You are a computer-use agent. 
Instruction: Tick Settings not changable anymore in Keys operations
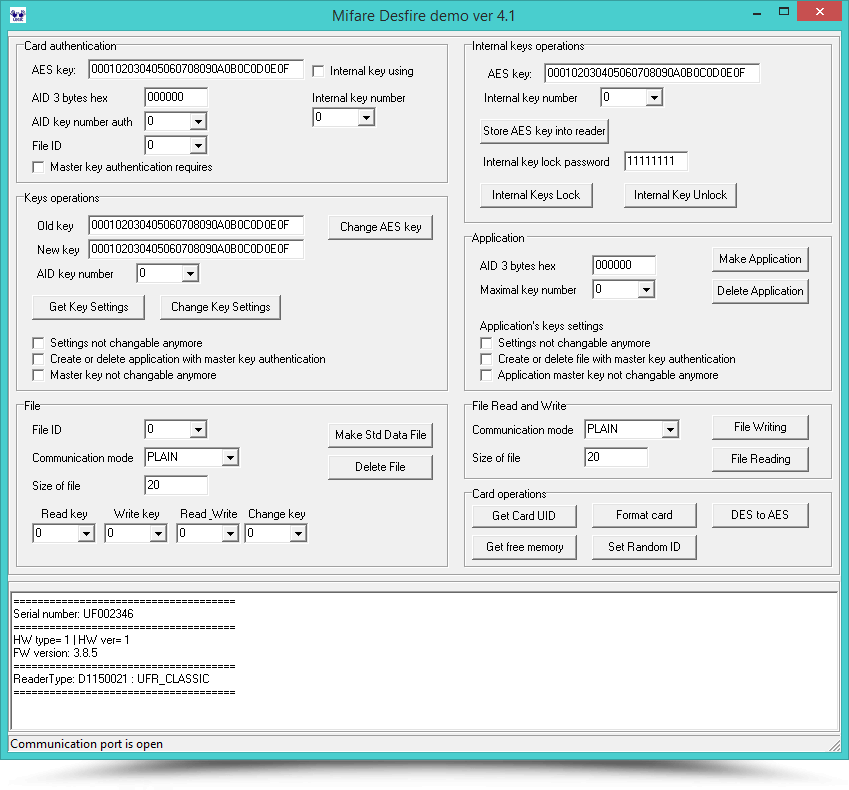coord(38,343)
